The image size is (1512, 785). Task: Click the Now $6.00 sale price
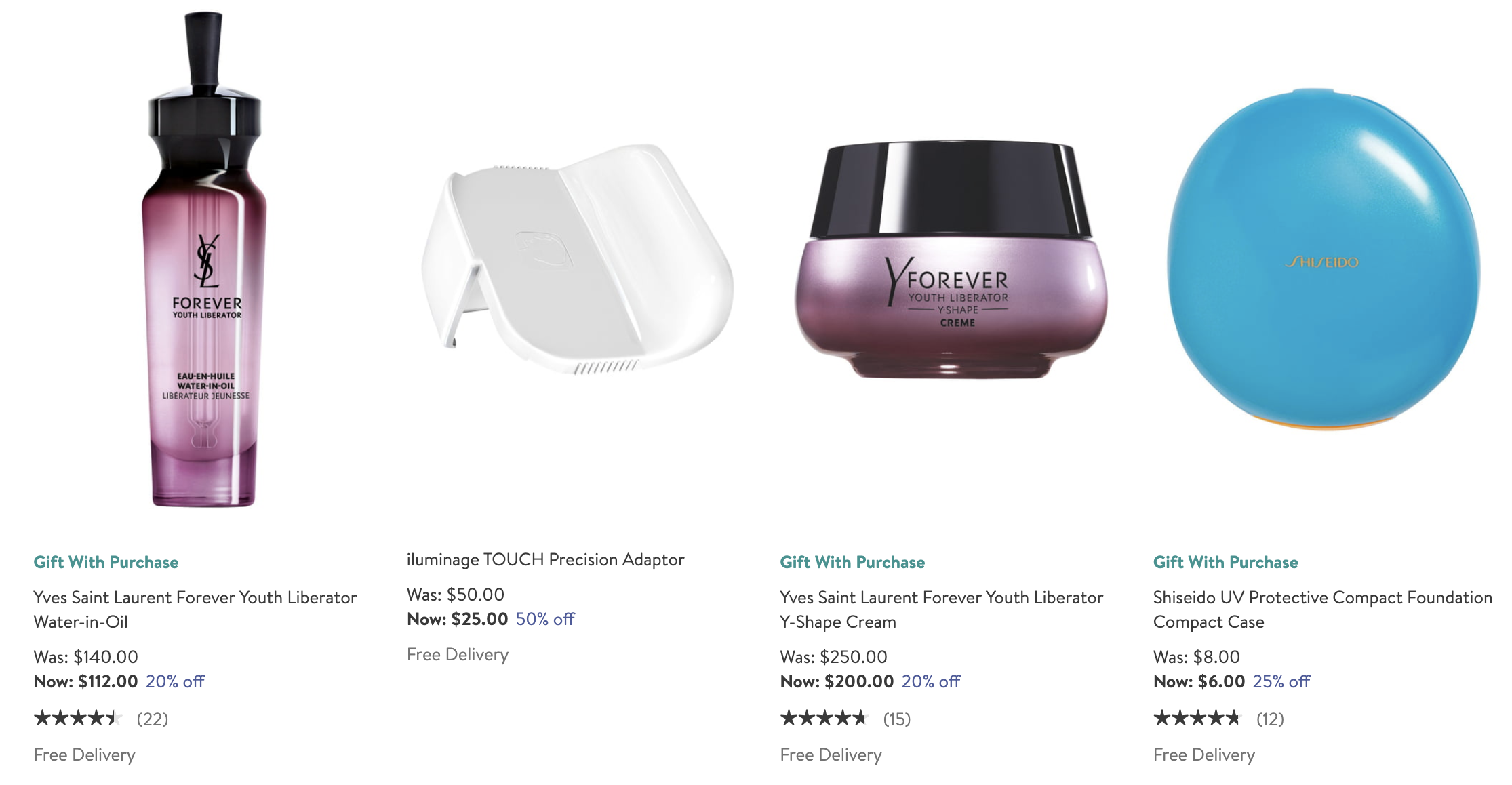click(x=1199, y=681)
